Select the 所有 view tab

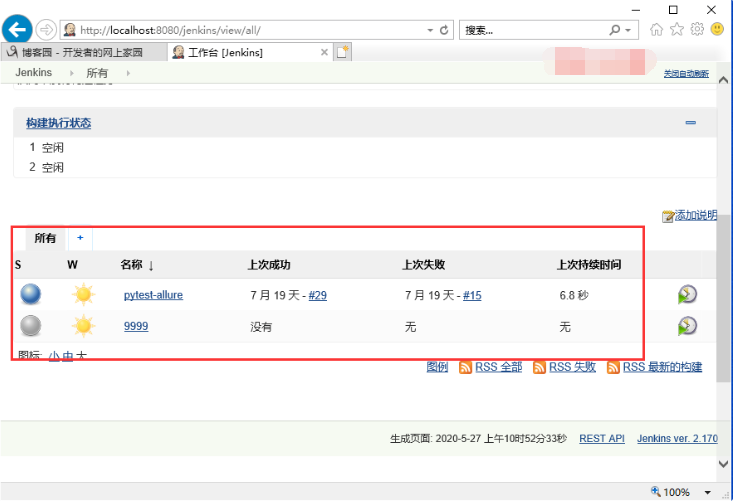coord(45,238)
